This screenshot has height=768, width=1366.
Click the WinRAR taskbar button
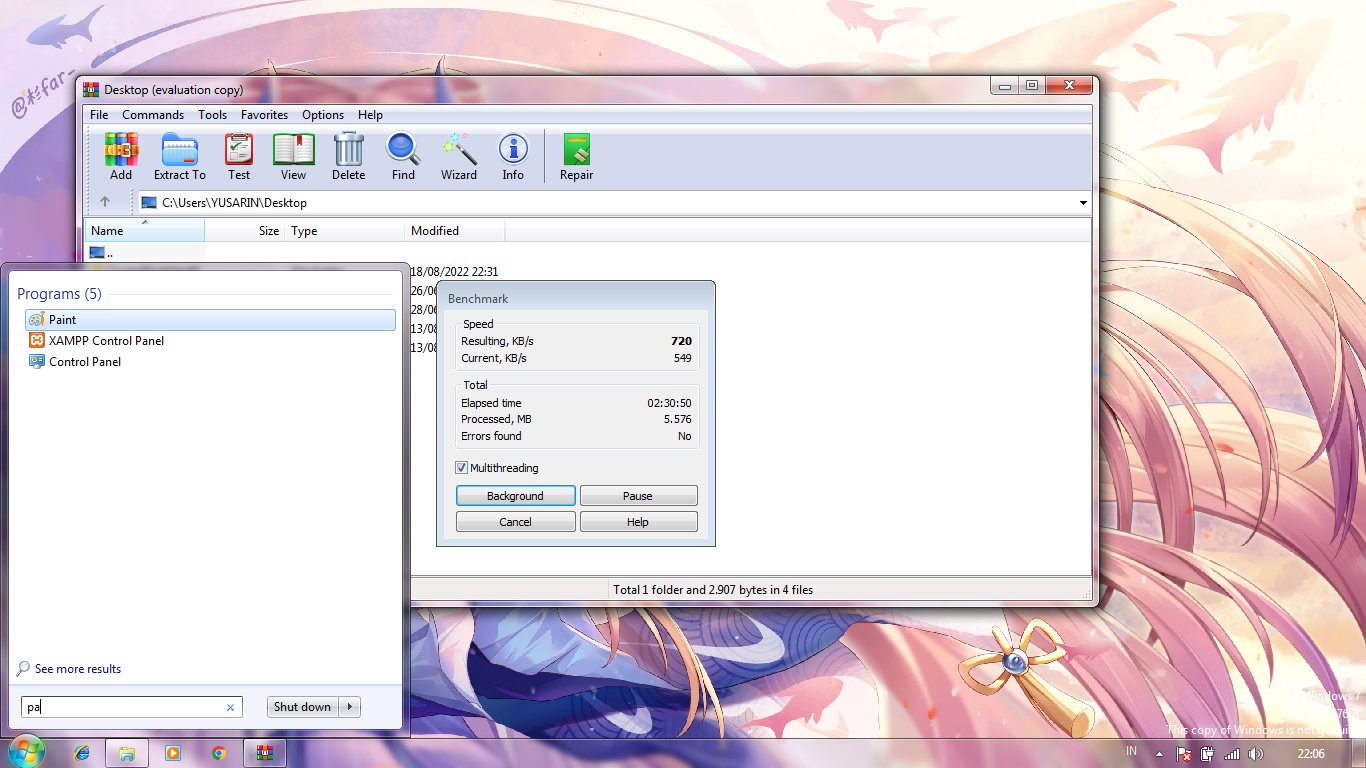point(265,753)
